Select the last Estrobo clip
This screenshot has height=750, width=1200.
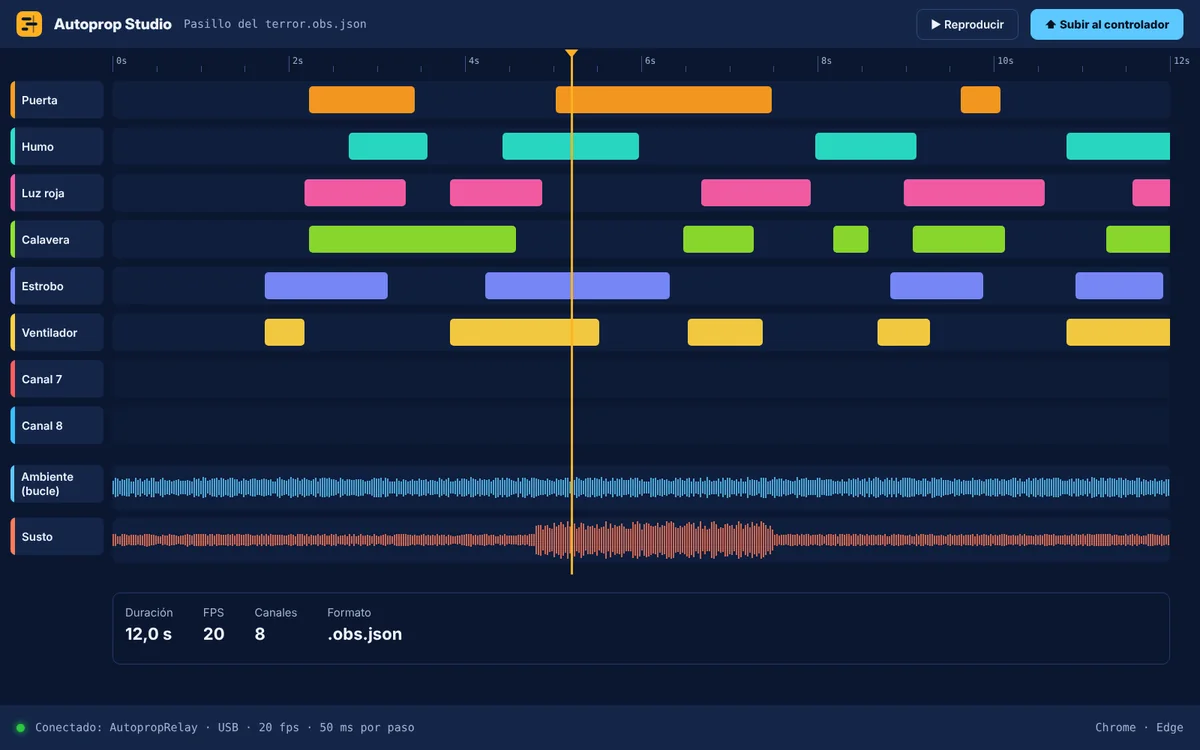coord(1120,286)
